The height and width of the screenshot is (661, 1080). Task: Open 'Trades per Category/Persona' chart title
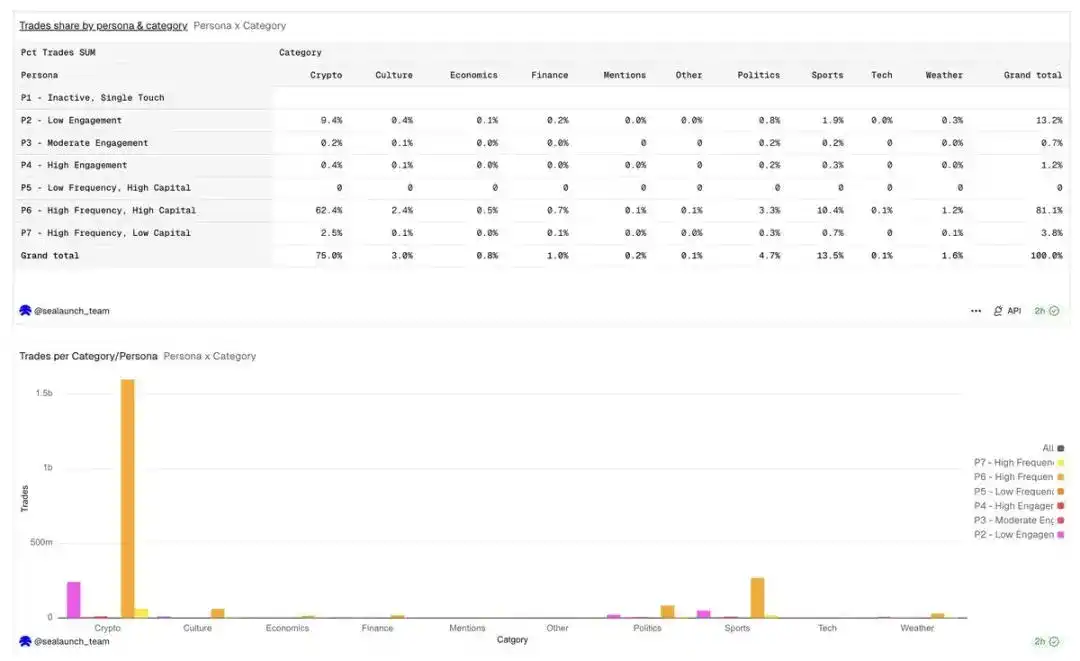88,356
